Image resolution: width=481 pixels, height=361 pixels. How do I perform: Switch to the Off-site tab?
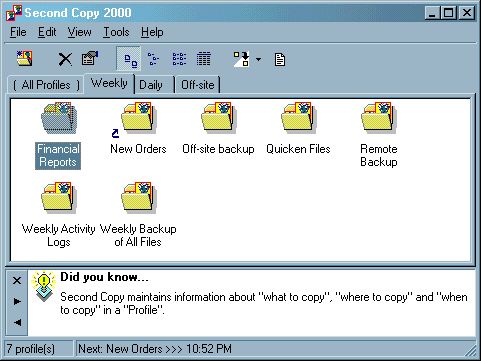click(198, 85)
